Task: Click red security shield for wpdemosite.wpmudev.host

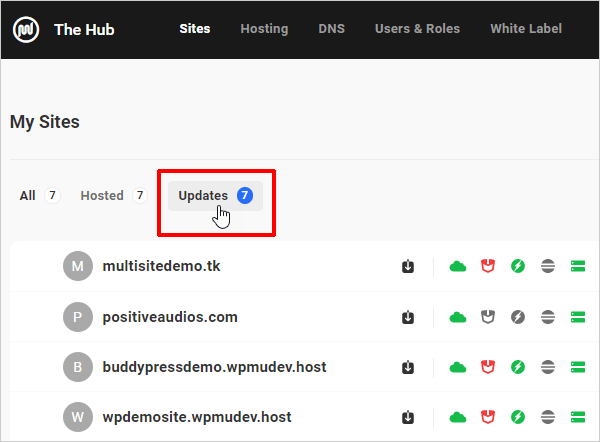Action: 488,417
